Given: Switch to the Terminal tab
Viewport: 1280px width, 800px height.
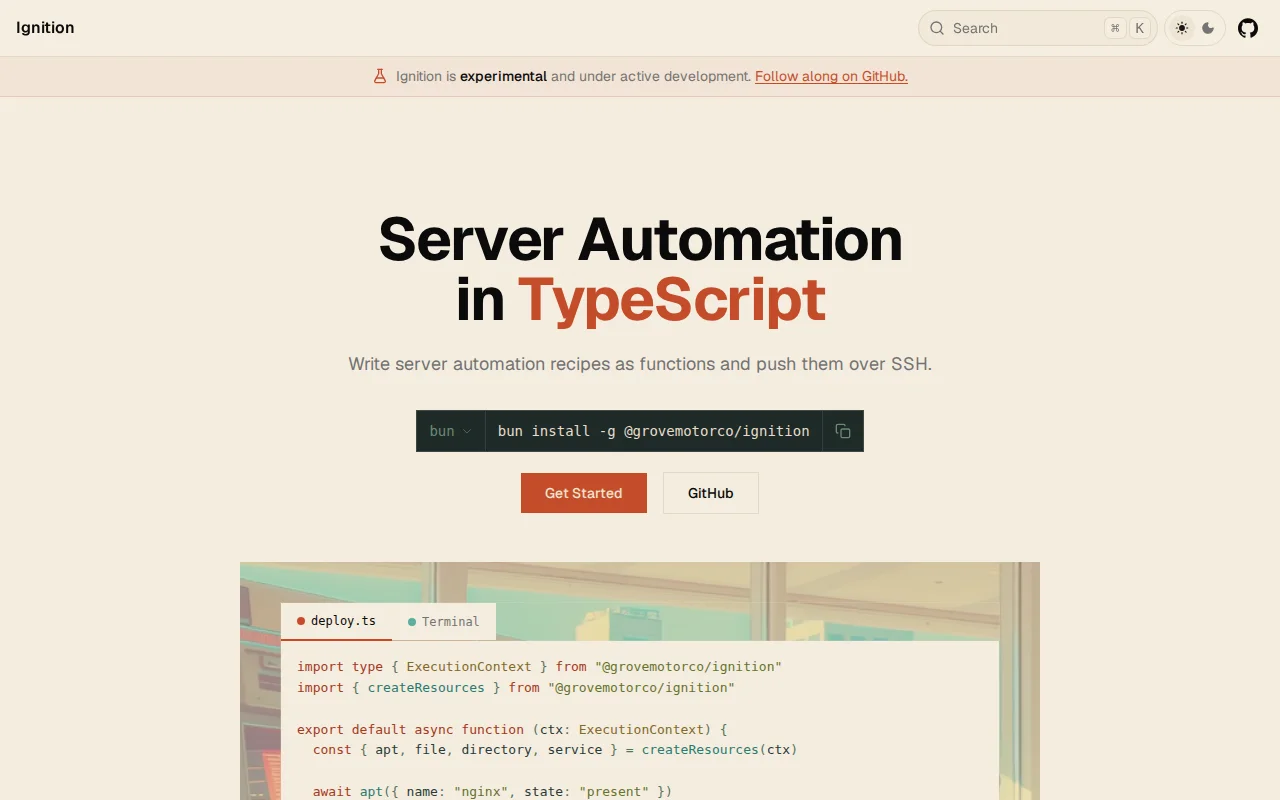Looking at the screenshot, I should pyautogui.click(x=444, y=621).
